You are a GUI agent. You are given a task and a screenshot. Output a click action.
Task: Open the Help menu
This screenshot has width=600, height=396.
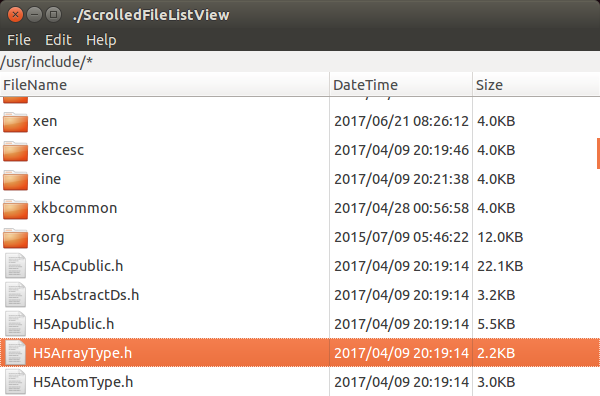click(x=101, y=40)
